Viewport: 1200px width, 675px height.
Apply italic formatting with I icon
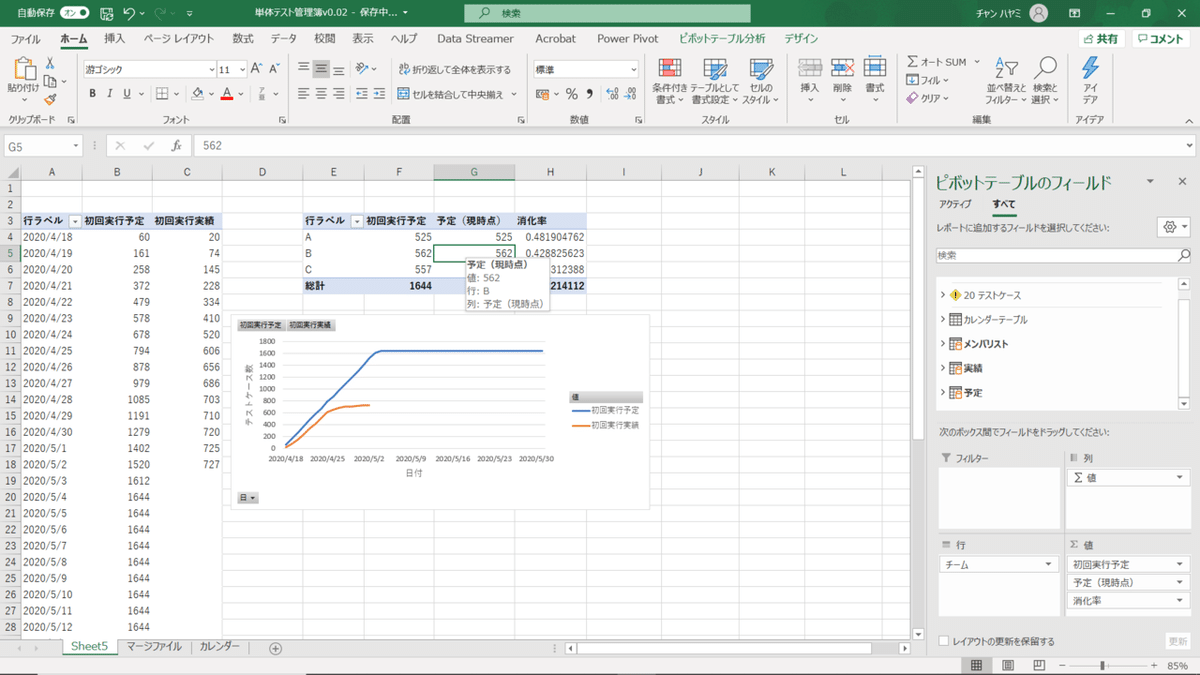click(x=111, y=94)
